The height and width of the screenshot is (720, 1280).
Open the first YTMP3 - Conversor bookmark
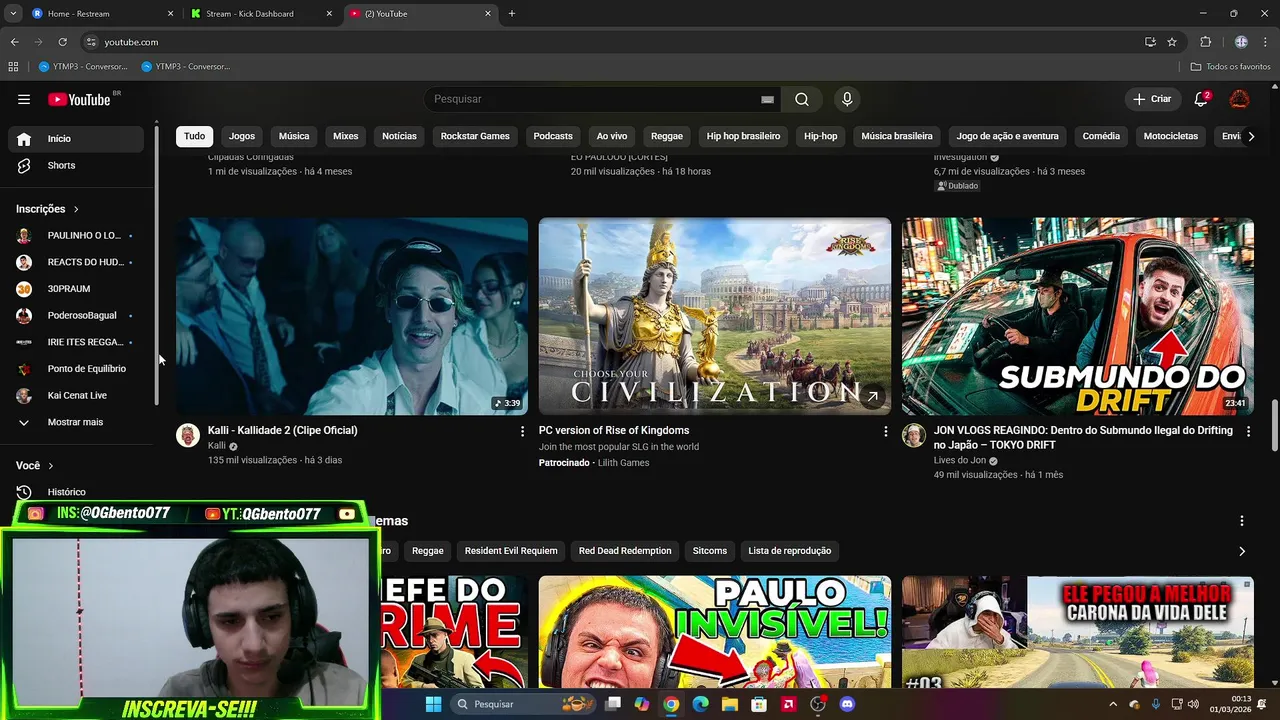(83, 67)
